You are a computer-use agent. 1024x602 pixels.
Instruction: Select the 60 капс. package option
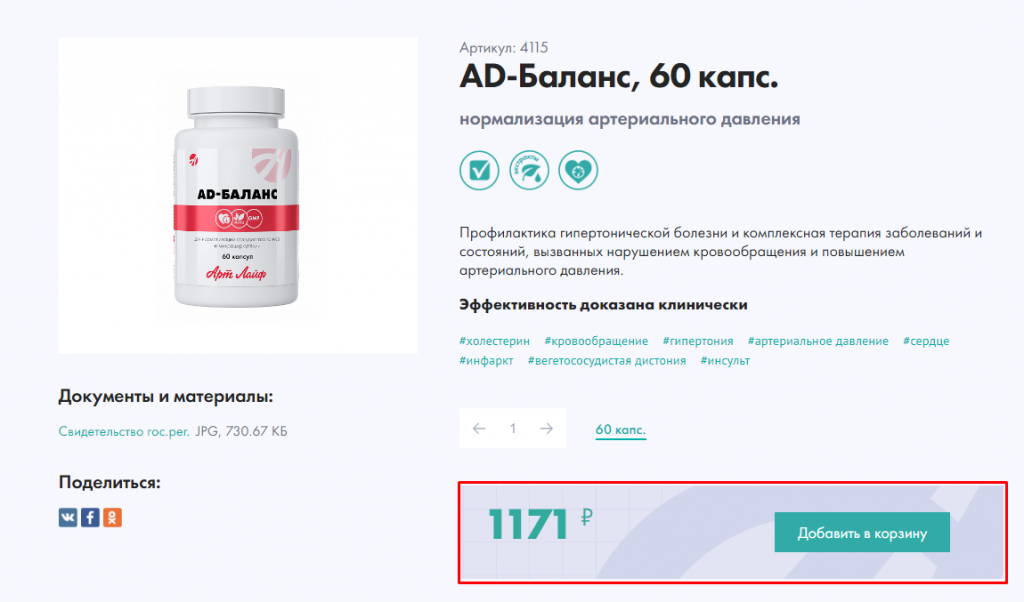pyautogui.click(x=620, y=430)
